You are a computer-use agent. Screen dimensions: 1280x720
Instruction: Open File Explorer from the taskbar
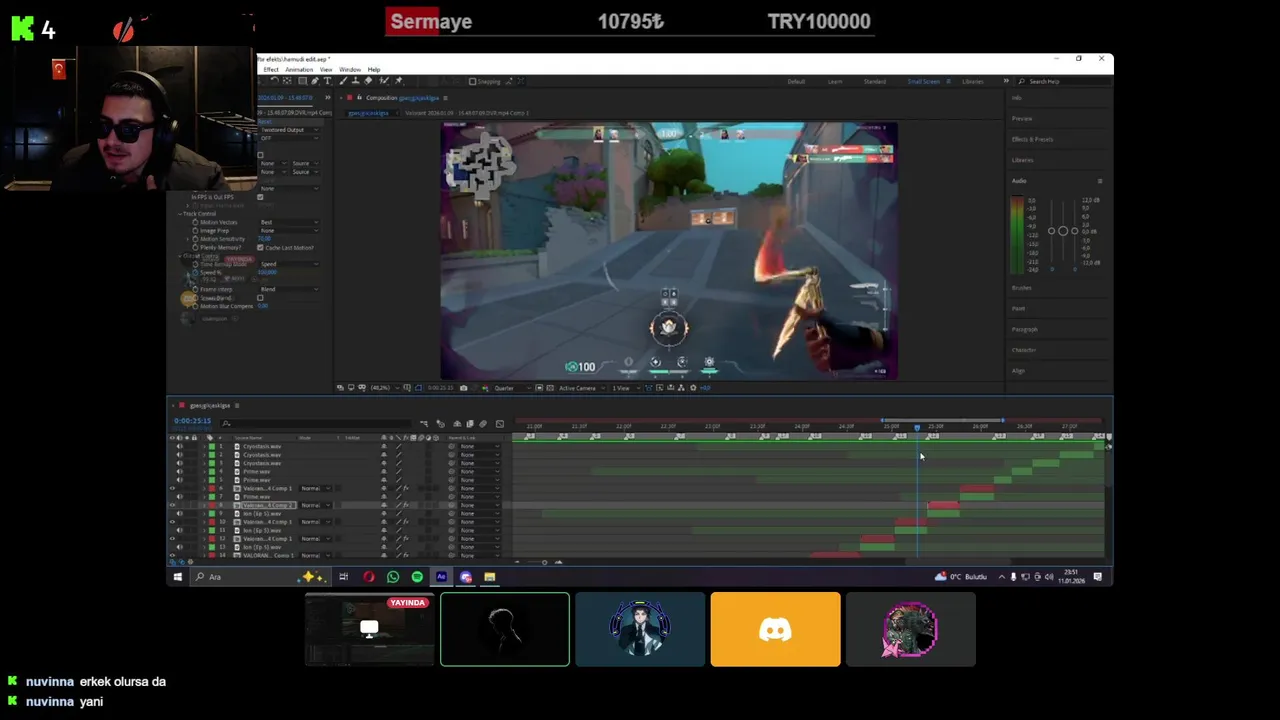(489, 577)
